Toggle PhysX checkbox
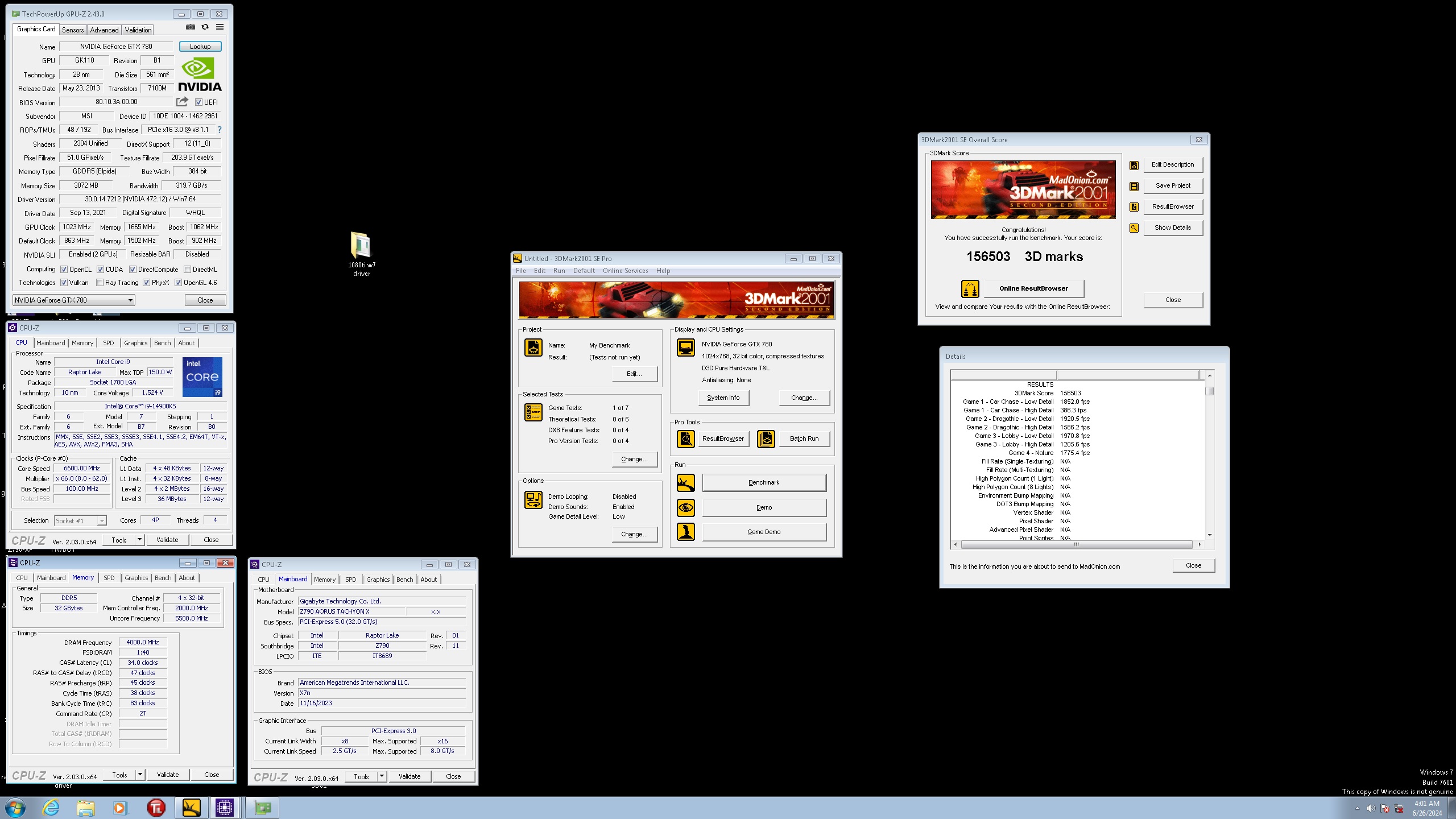 click(146, 283)
